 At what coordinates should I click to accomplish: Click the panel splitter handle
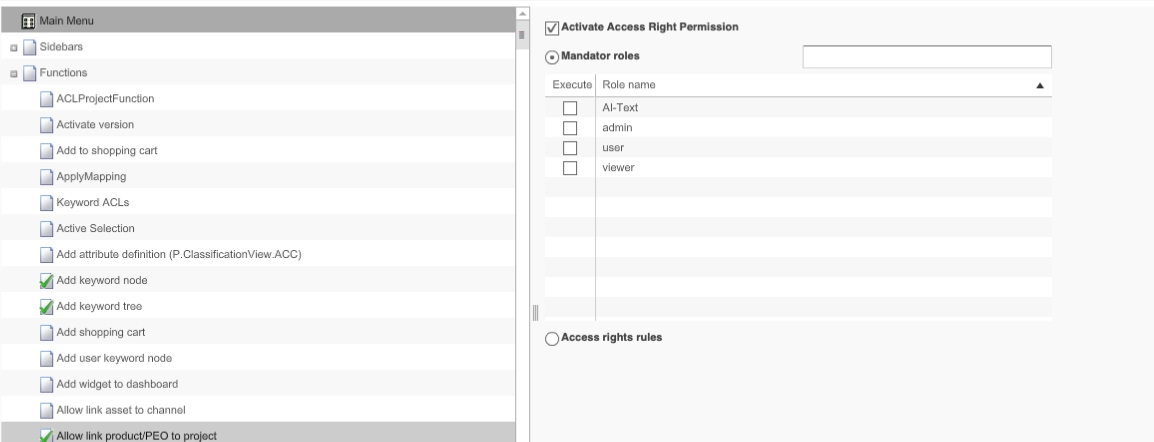[x=521, y=314]
